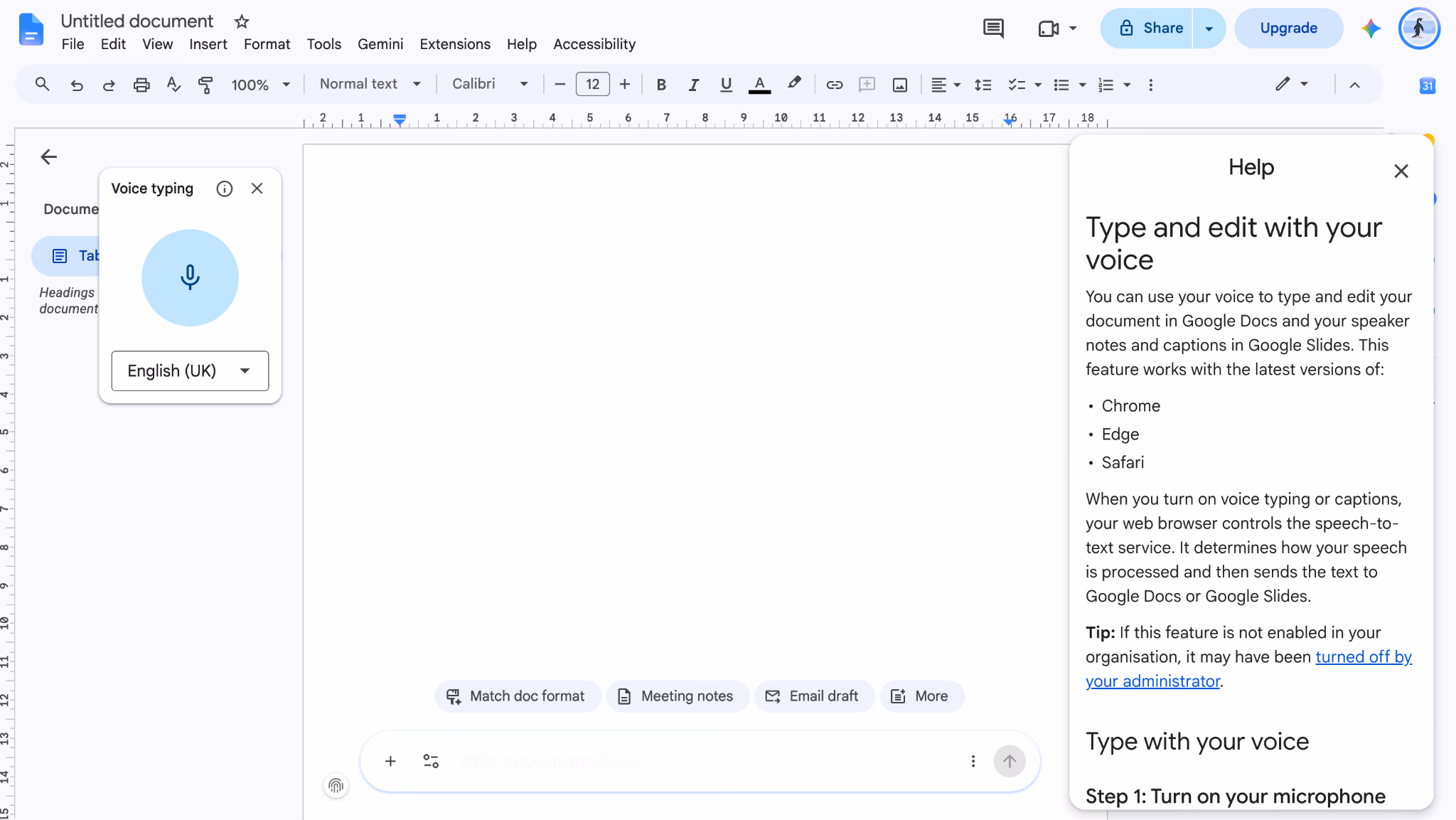The height and width of the screenshot is (820, 1456).
Task: Click the insert image icon
Action: pos(900,85)
